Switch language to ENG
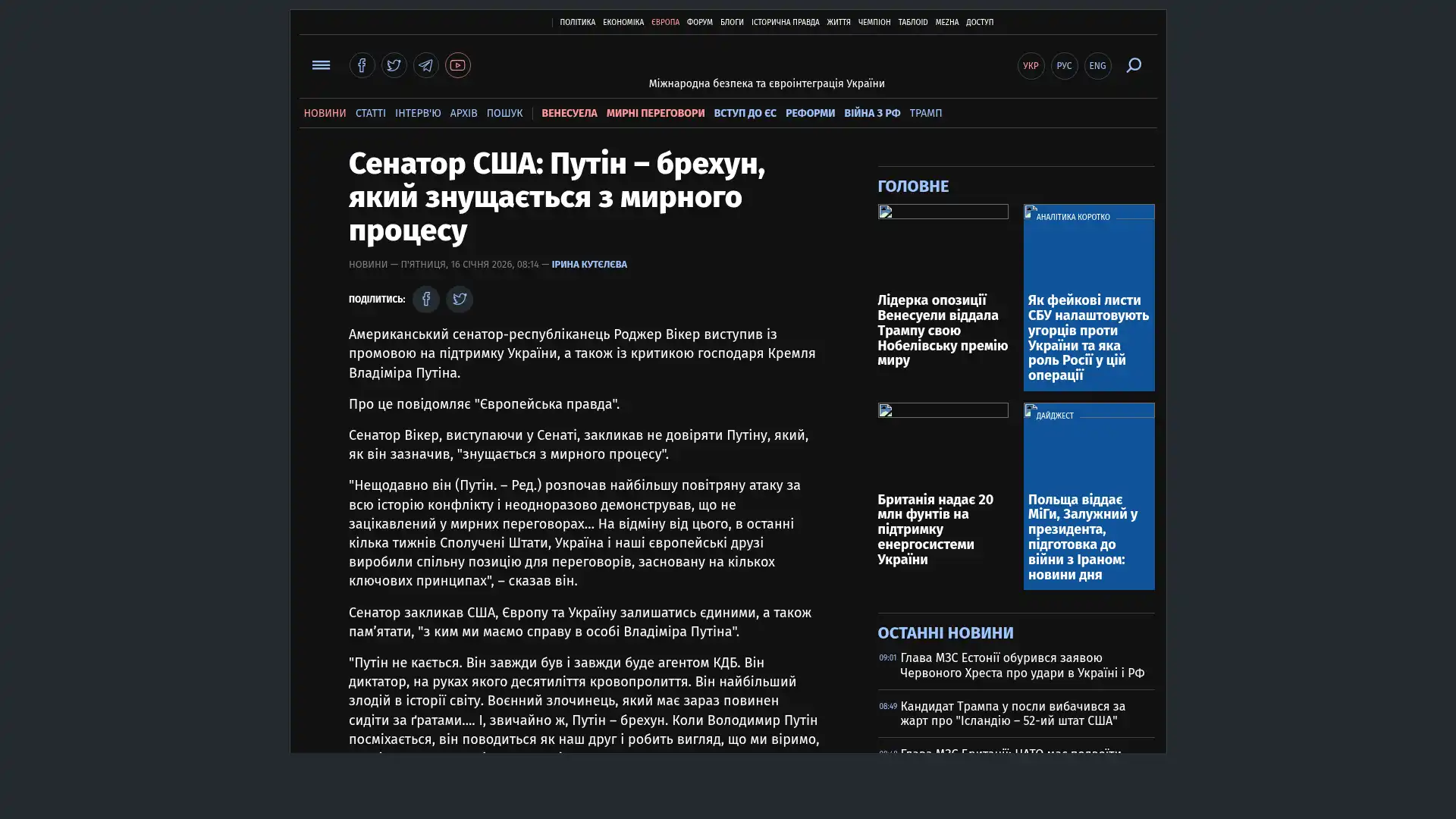The height and width of the screenshot is (819, 1456). tap(1097, 66)
